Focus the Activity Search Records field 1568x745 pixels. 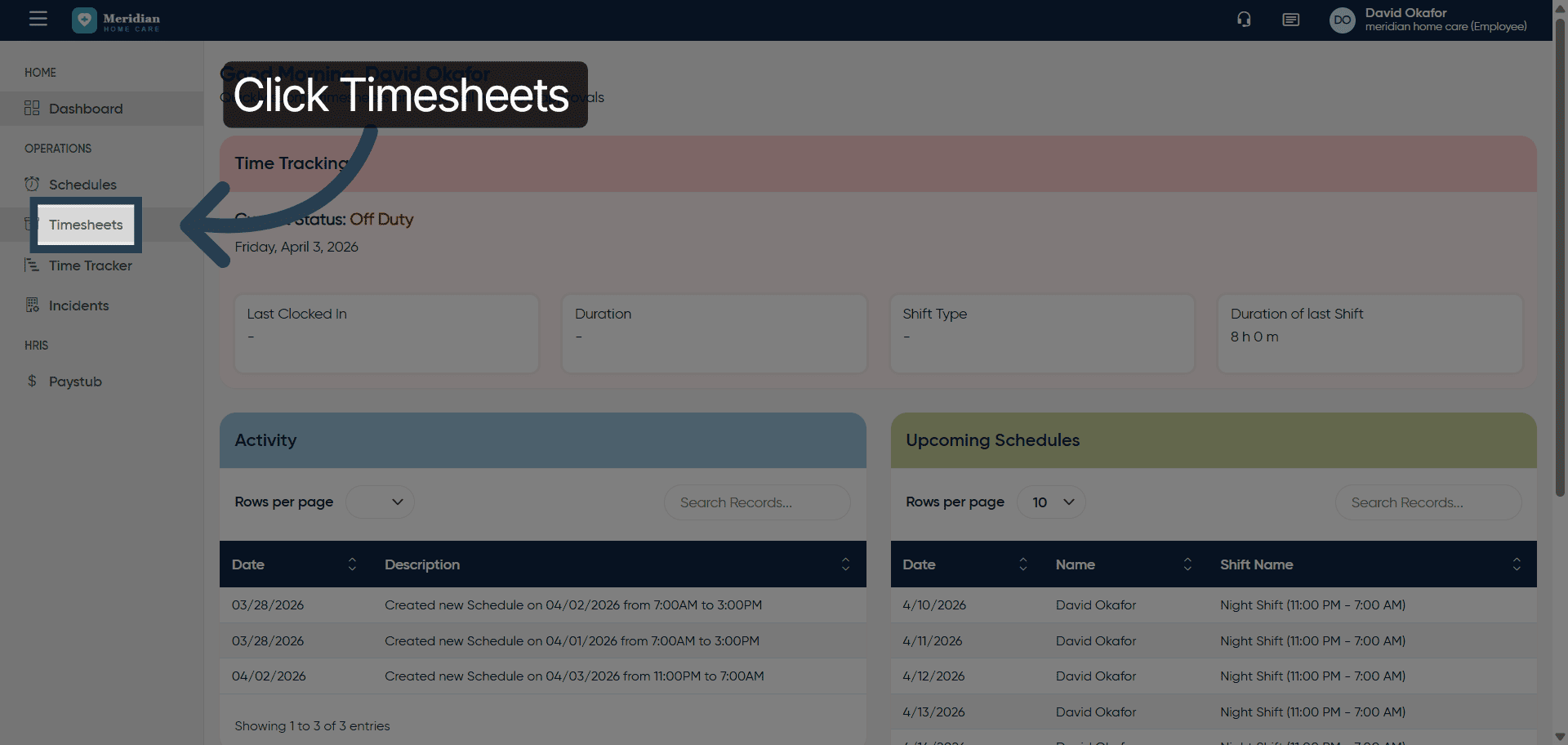(x=756, y=502)
